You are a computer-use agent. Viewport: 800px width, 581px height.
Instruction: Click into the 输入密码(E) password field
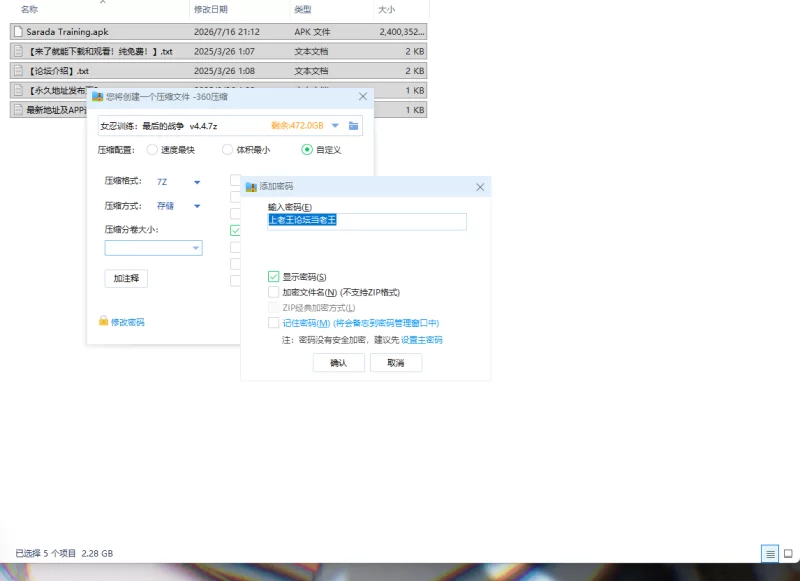(x=367, y=221)
